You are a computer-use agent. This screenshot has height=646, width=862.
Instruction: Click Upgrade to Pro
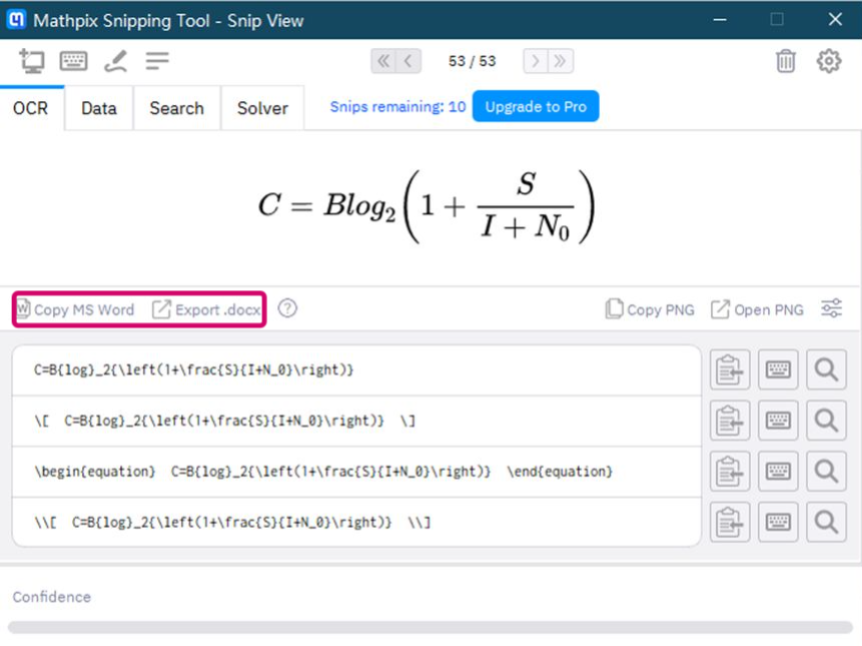point(536,104)
